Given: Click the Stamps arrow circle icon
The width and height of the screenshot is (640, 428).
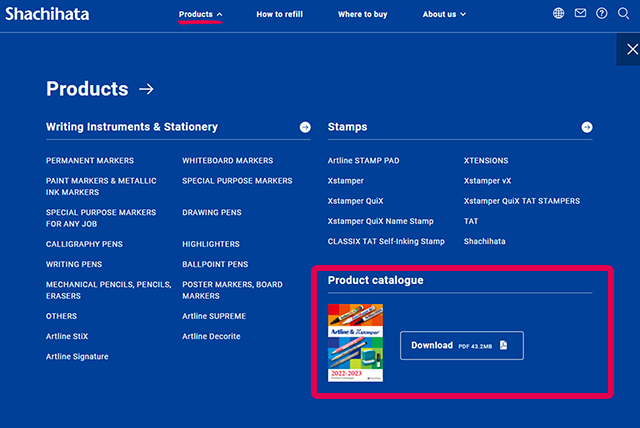Looking at the screenshot, I should (587, 127).
